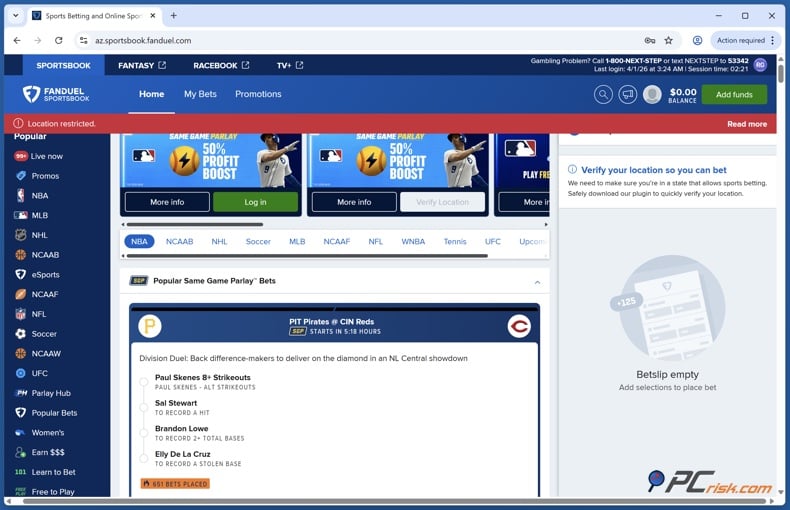Open the Promotions navigation tab
Viewport: 790px width, 510px height.
258,94
